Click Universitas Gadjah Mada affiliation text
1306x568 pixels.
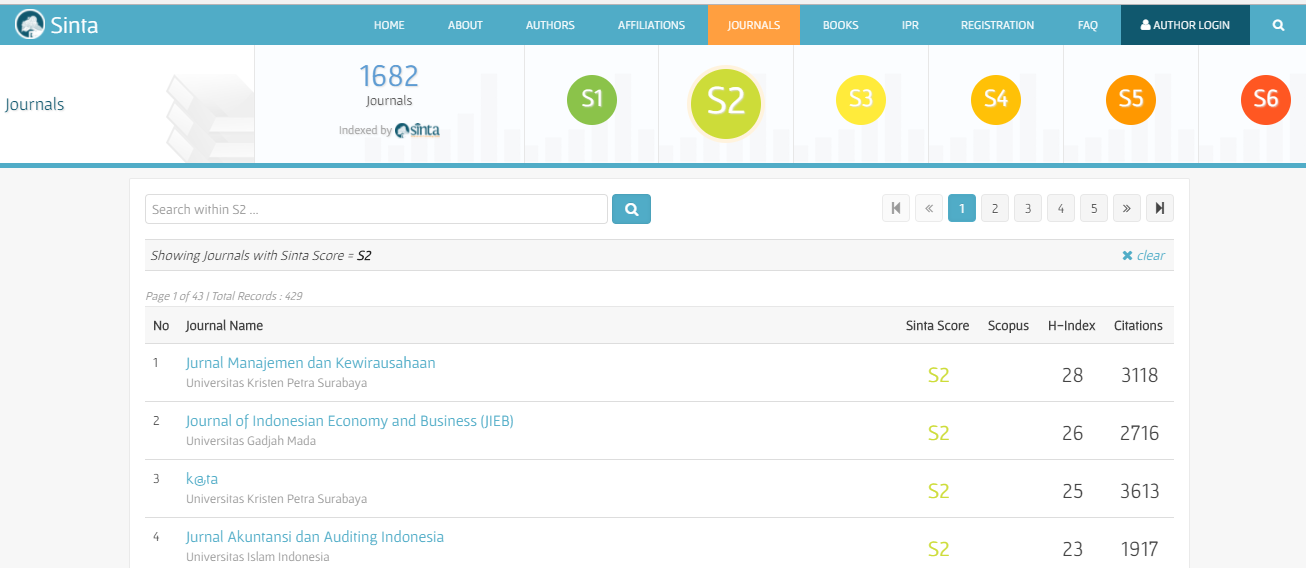tap(251, 441)
